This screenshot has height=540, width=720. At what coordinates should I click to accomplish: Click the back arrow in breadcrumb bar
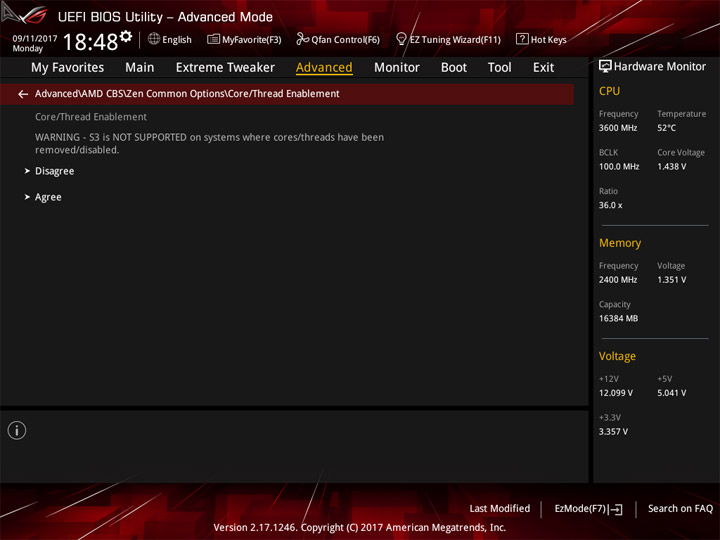23,94
